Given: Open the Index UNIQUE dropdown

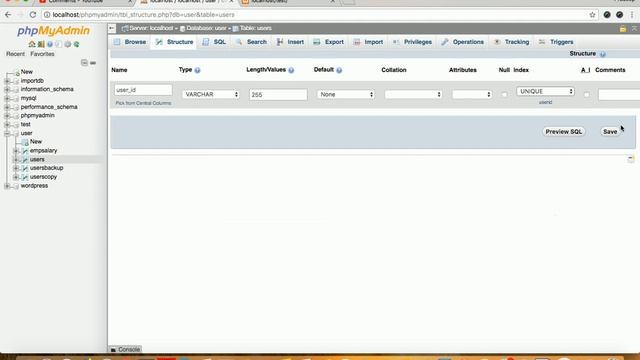Looking at the screenshot, I should 545,91.
